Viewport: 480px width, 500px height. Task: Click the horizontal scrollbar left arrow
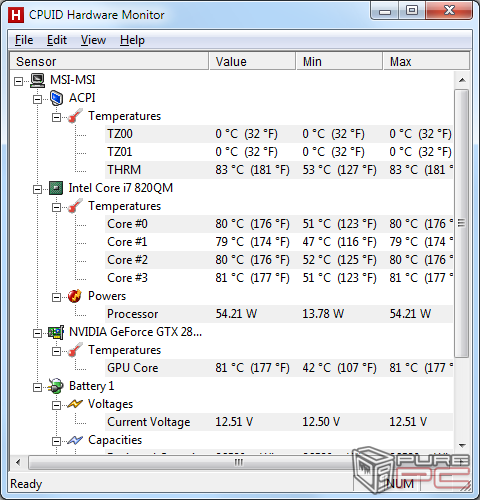[18, 462]
